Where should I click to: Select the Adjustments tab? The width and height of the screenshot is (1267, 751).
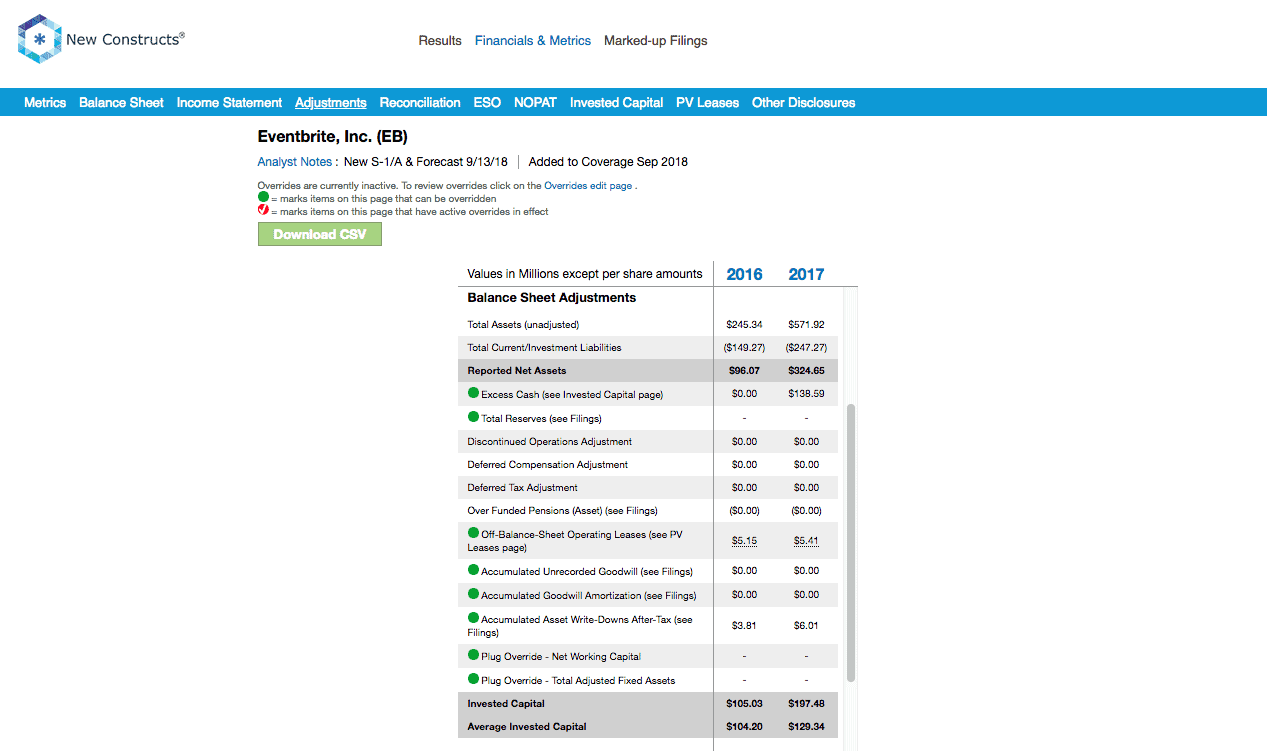point(331,102)
